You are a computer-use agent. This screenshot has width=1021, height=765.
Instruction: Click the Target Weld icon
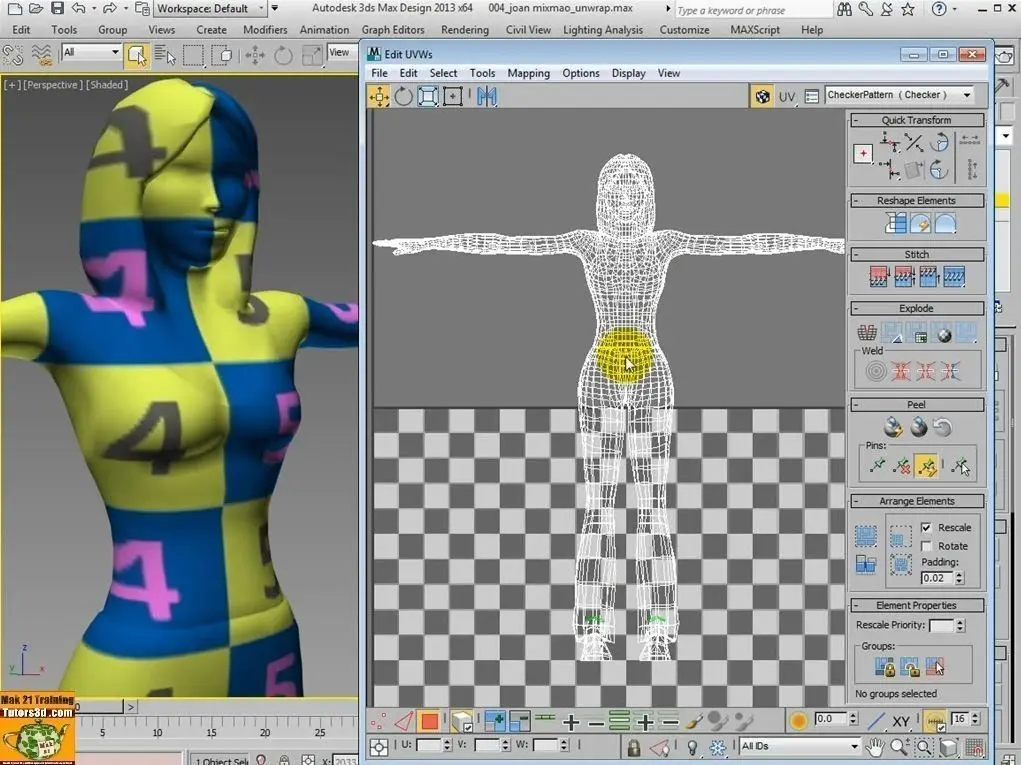[x=876, y=371]
